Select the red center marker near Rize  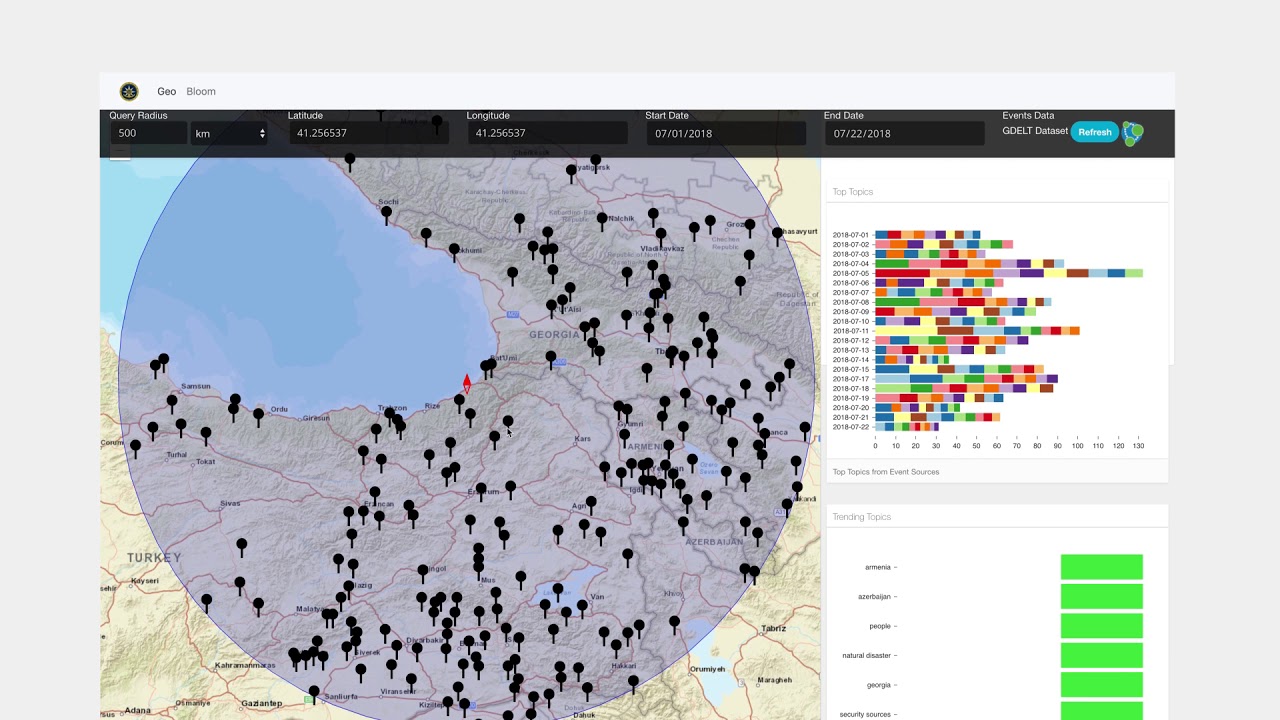coord(466,384)
